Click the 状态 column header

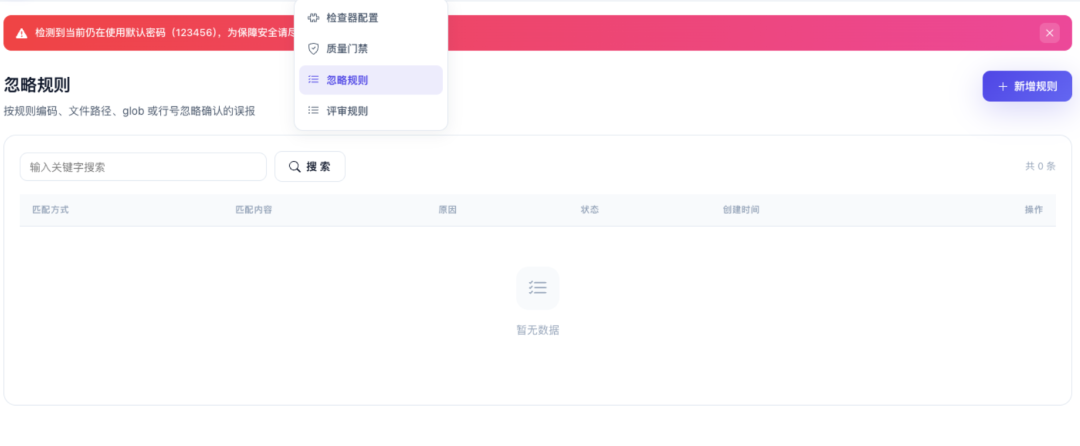[590, 209]
